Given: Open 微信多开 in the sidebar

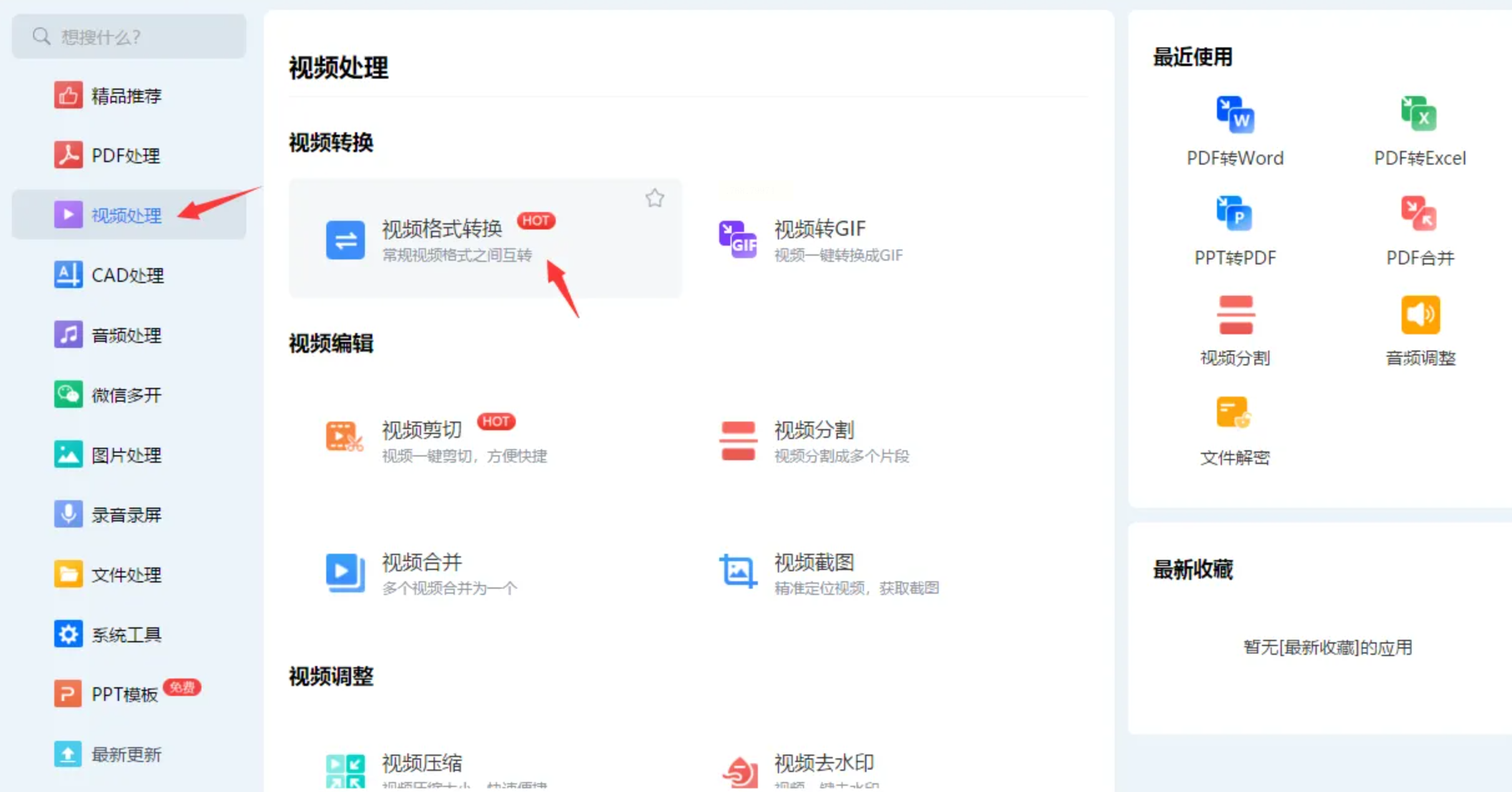Looking at the screenshot, I should (126, 395).
